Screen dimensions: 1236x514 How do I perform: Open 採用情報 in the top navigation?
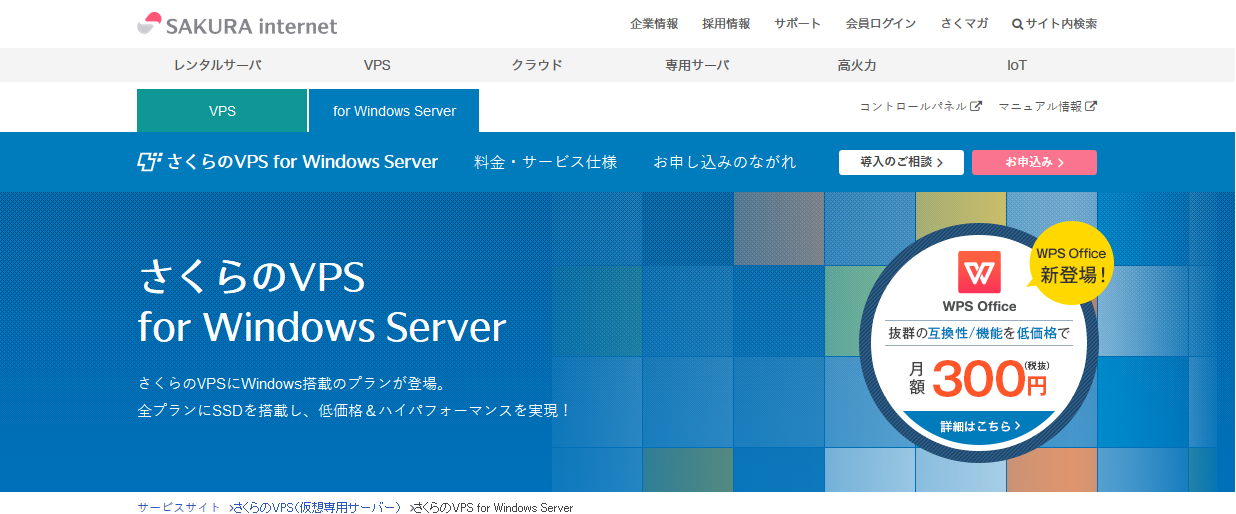pyautogui.click(x=726, y=24)
